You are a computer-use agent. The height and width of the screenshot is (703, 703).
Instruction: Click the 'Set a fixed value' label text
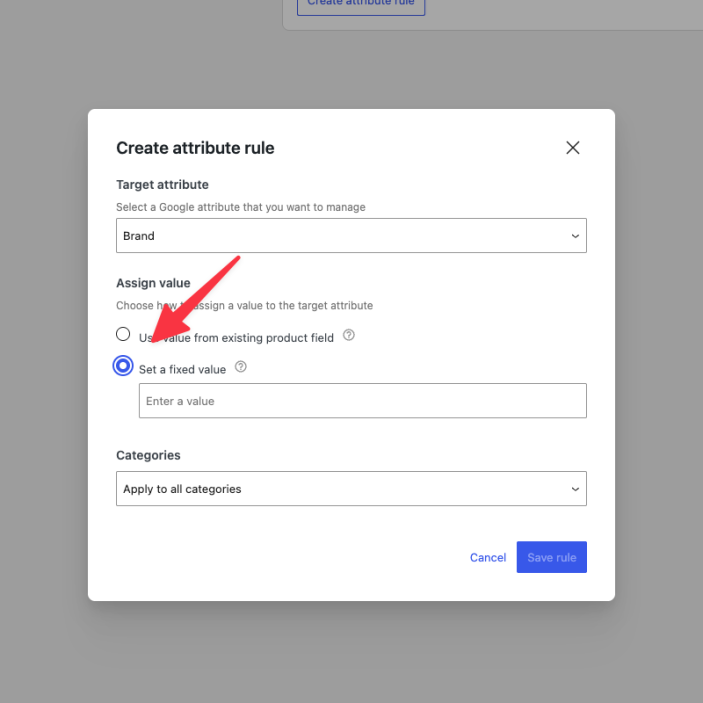(x=183, y=369)
